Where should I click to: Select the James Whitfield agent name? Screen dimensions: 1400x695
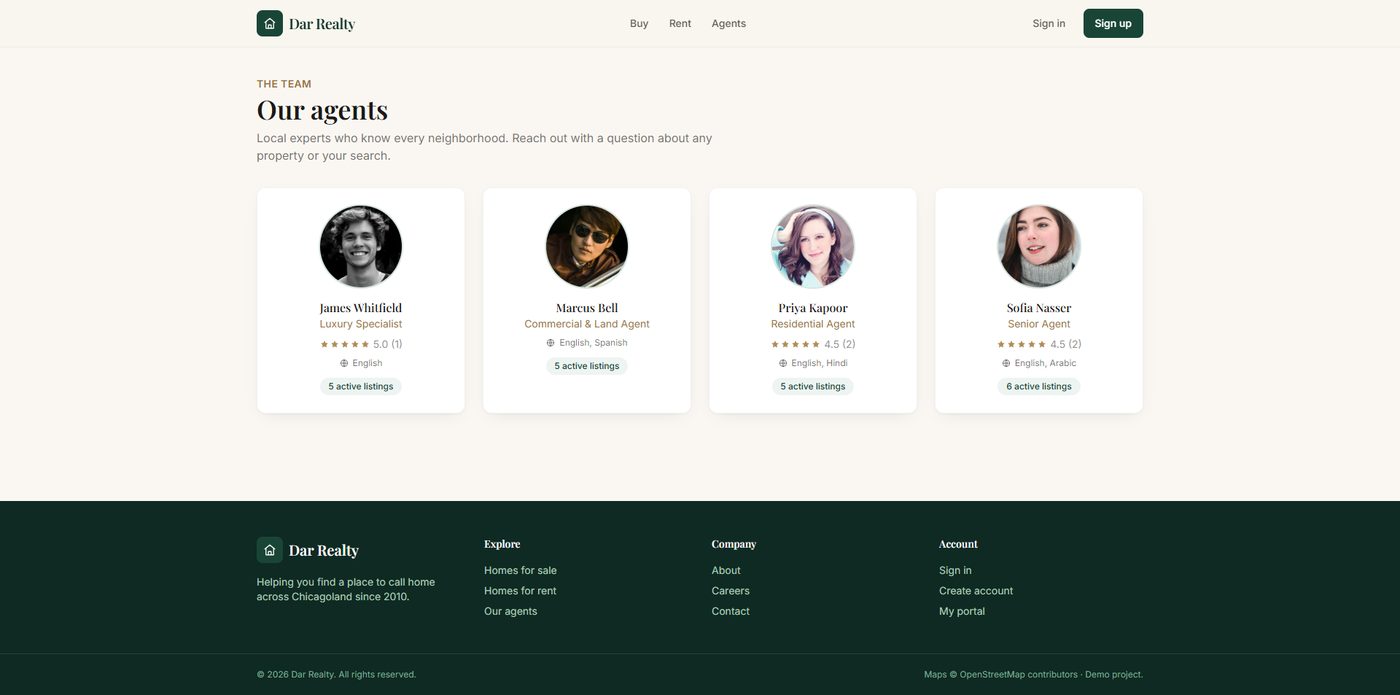pyautogui.click(x=361, y=307)
